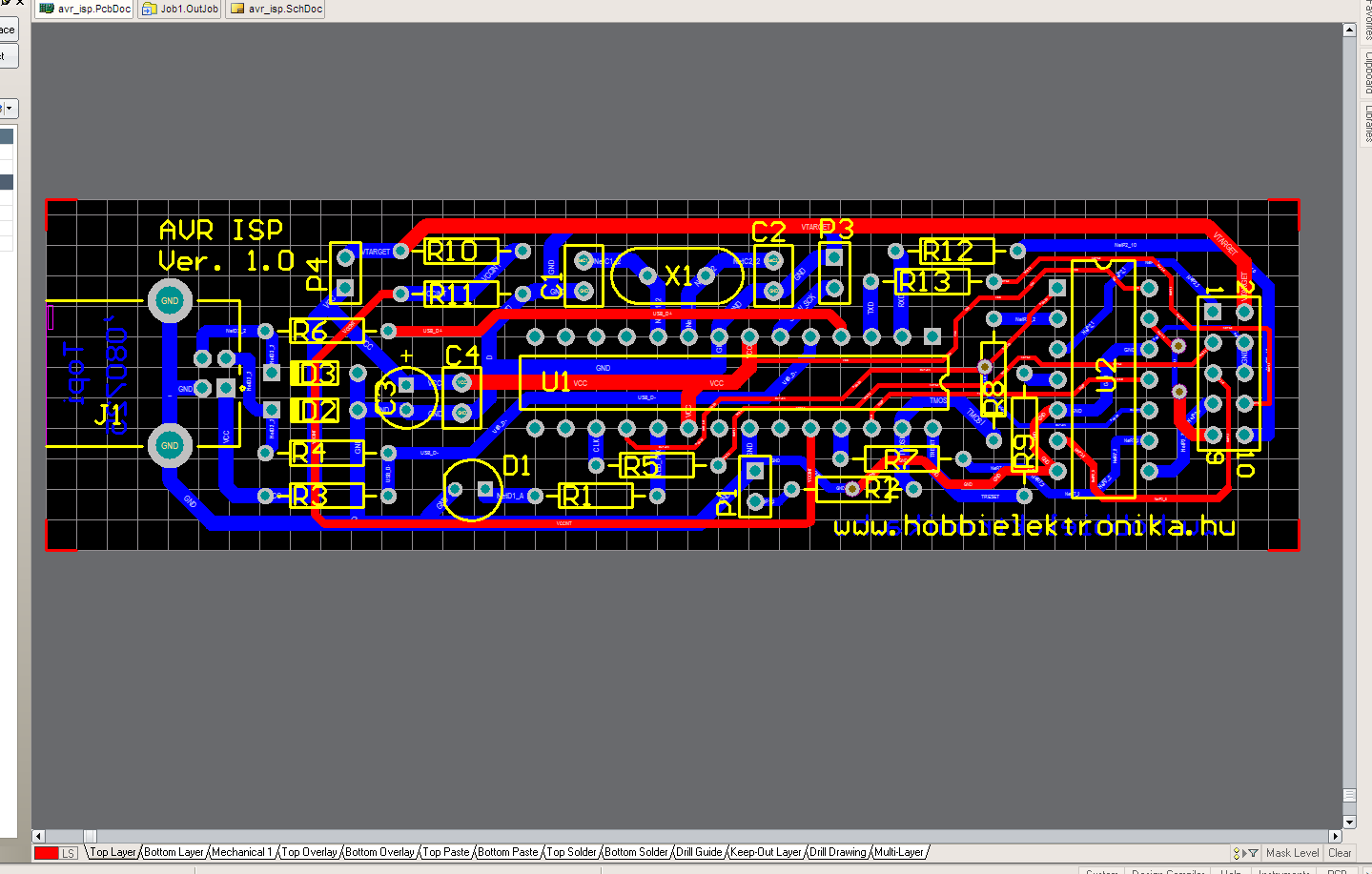This screenshot has width=1372, height=874.
Task: Select the Top Layer tab
Action: click(x=113, y=852)
